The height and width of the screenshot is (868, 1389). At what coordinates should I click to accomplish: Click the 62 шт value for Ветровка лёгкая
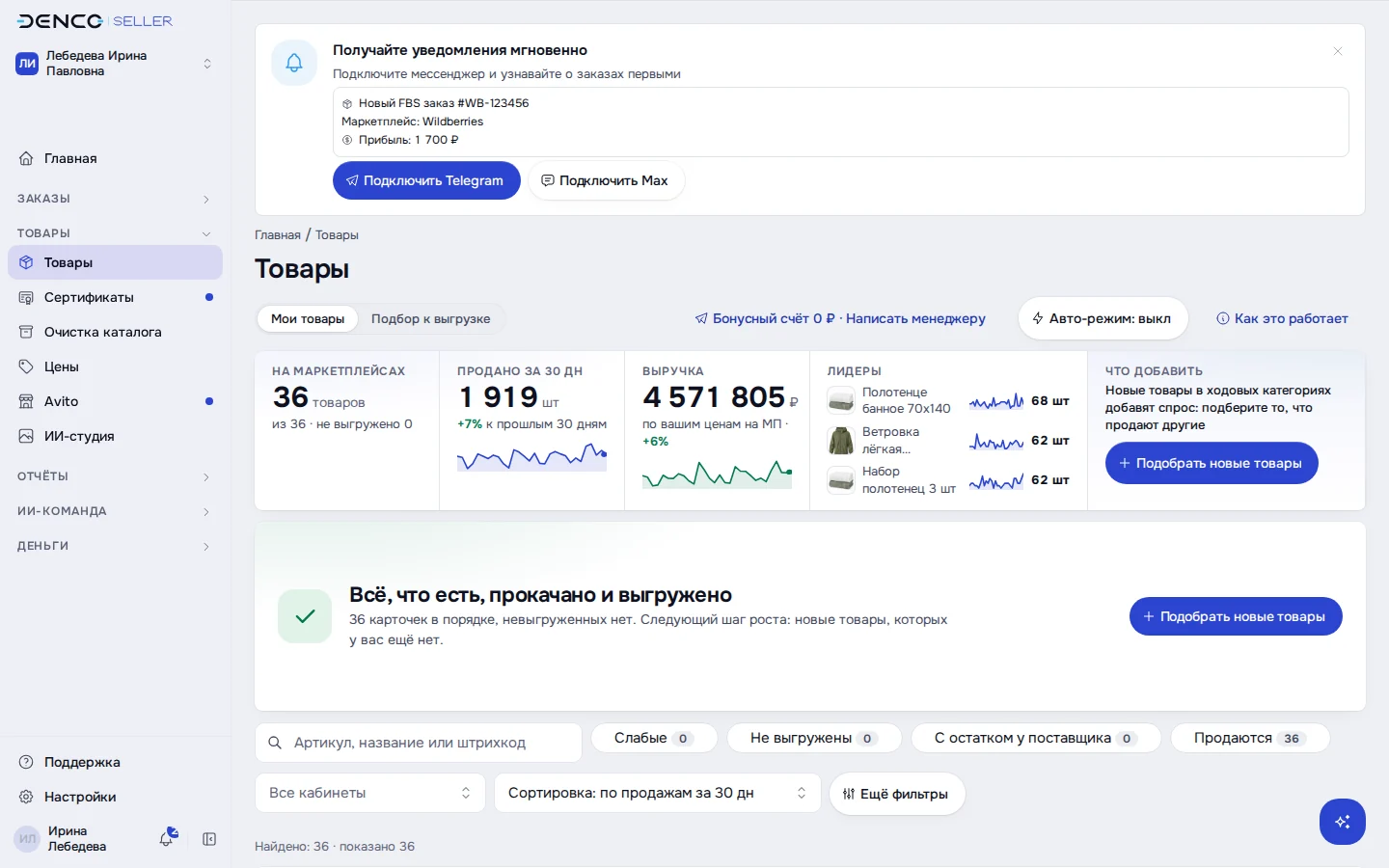1050,440
